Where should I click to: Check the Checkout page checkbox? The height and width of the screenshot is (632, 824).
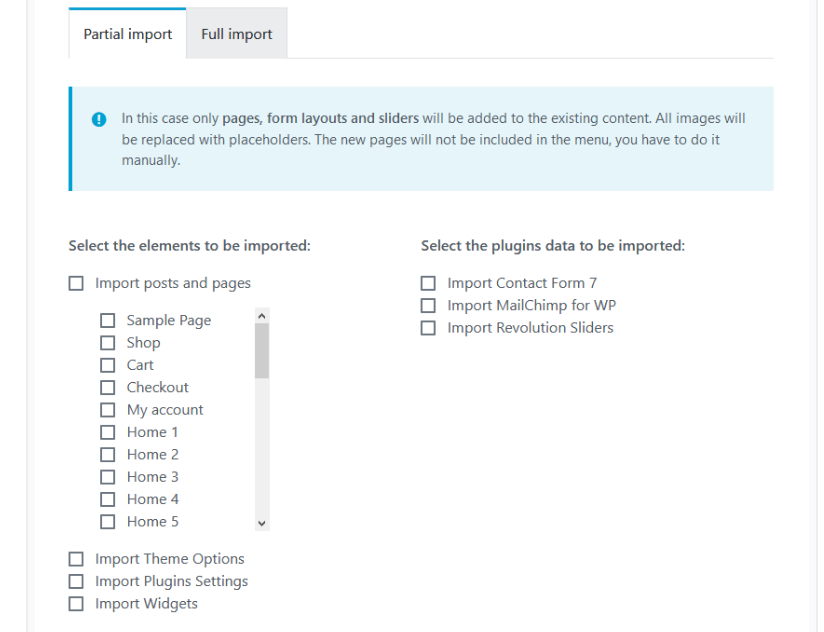108,388
